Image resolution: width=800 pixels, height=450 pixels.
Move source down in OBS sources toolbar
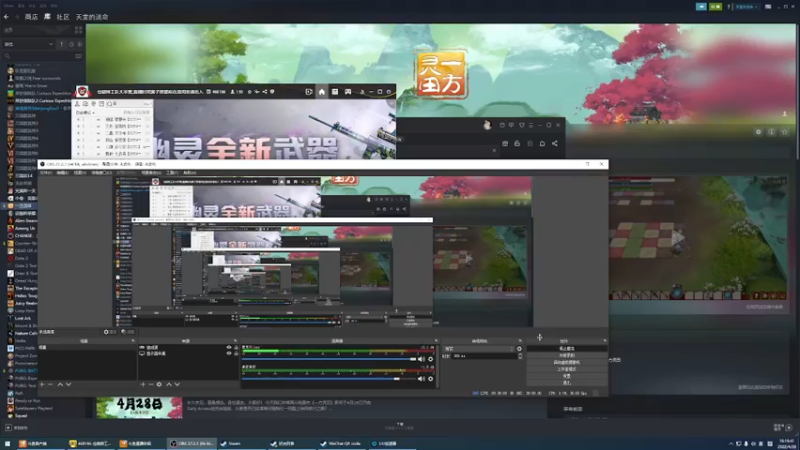(177, 384)
